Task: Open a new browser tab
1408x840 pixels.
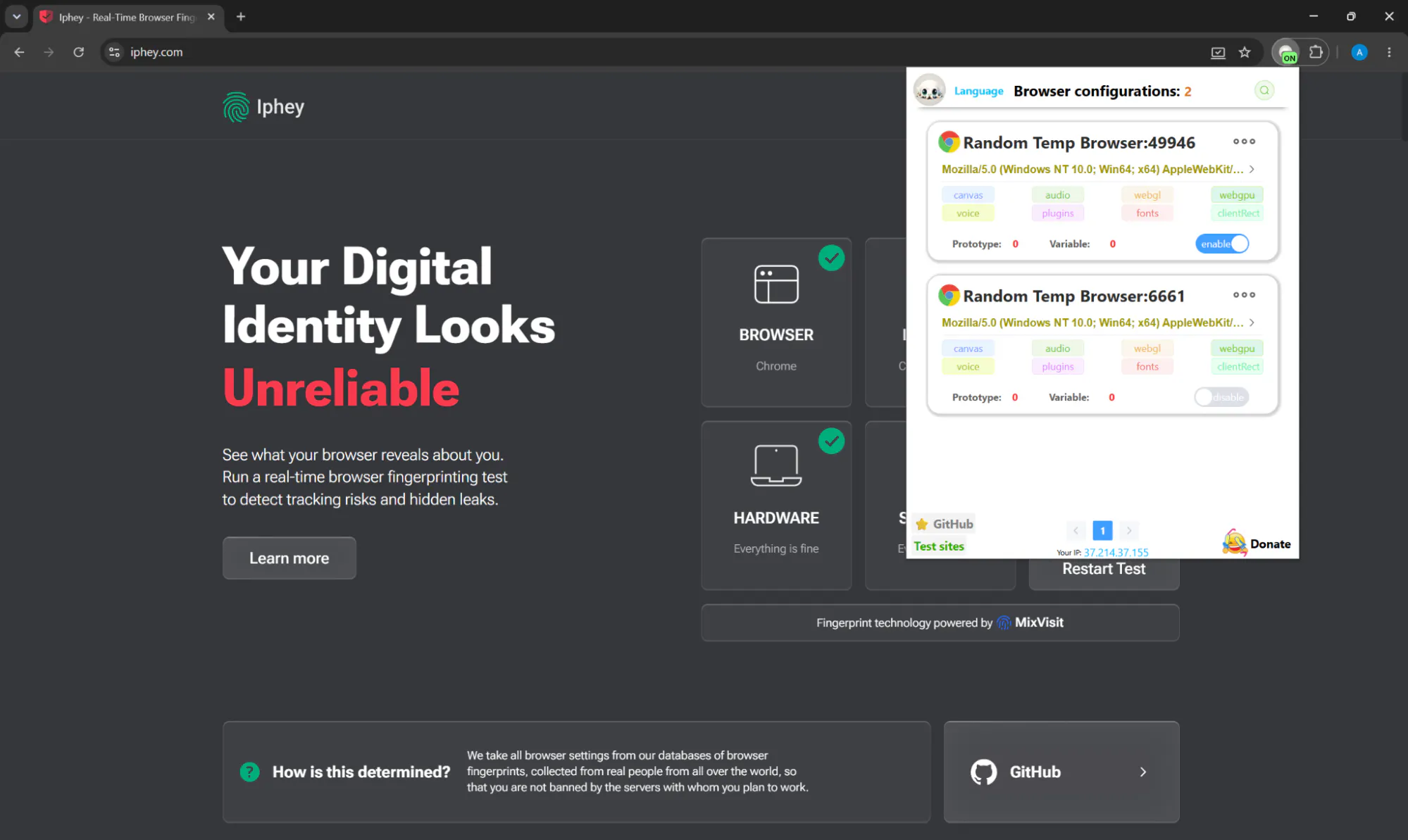Action: tap(241, 16)
